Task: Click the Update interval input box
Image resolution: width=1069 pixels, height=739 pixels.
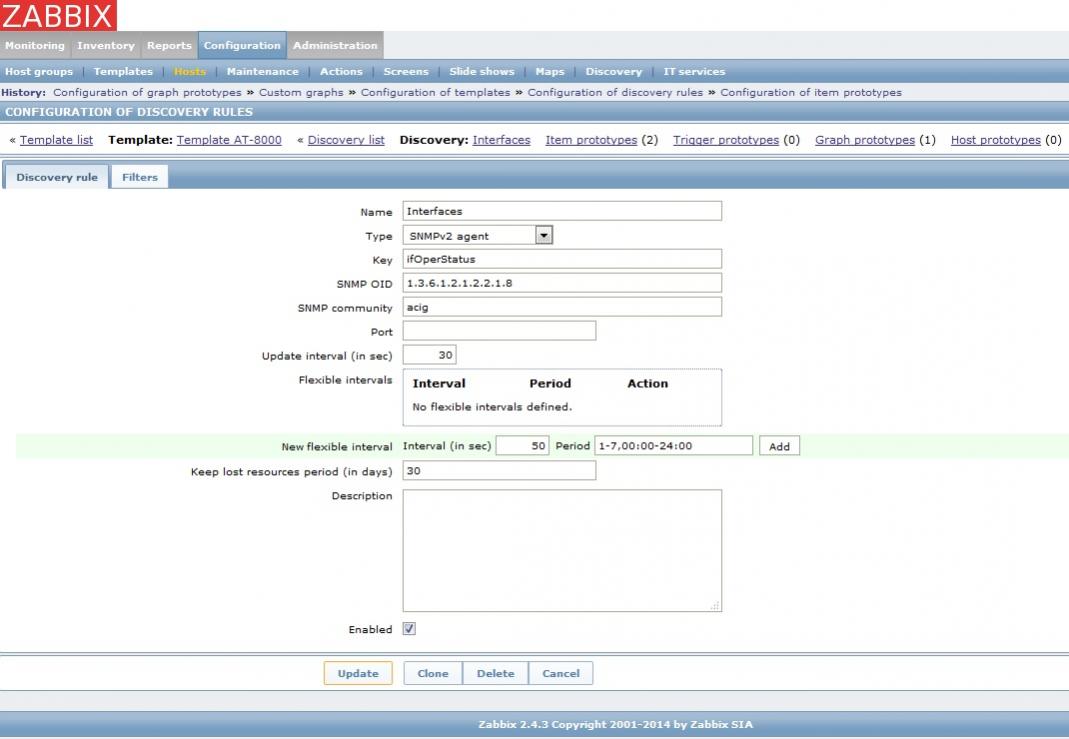Action: click(430, 355)
